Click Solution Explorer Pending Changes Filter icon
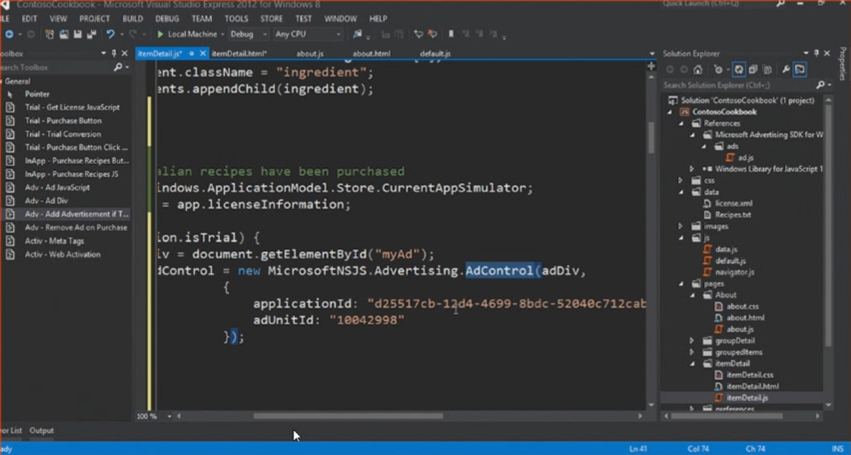Image resolution: width=851 pixels, height=455 pixels. (719, 69)
